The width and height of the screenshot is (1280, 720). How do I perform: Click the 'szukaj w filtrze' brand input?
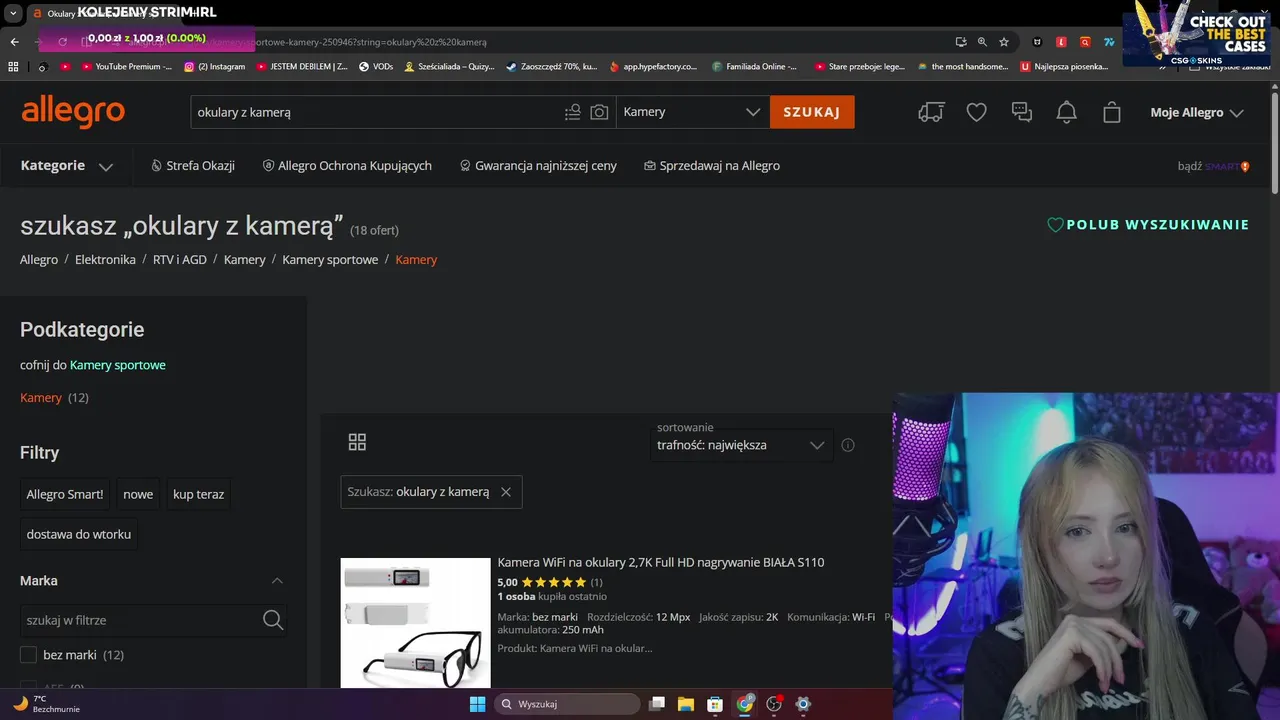(140, 620)
